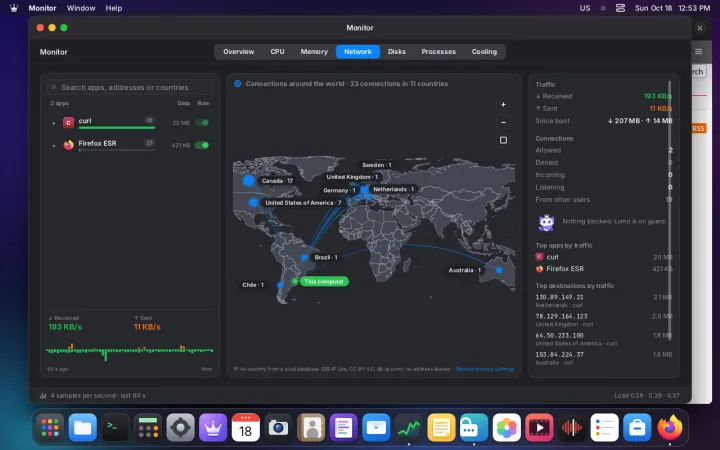Open the Processes tab
This screenshot has height=450, width=720.
coord(439,51)
